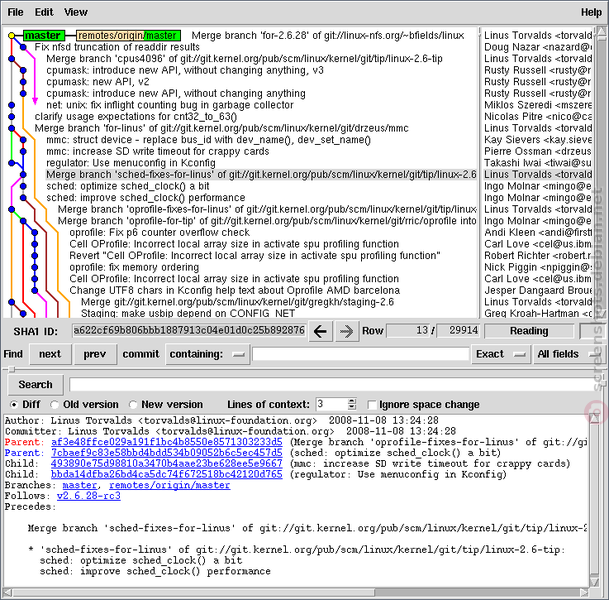Viewport: 609px width, 600px height.
Task: Click the master branch link
Action: 80,485
